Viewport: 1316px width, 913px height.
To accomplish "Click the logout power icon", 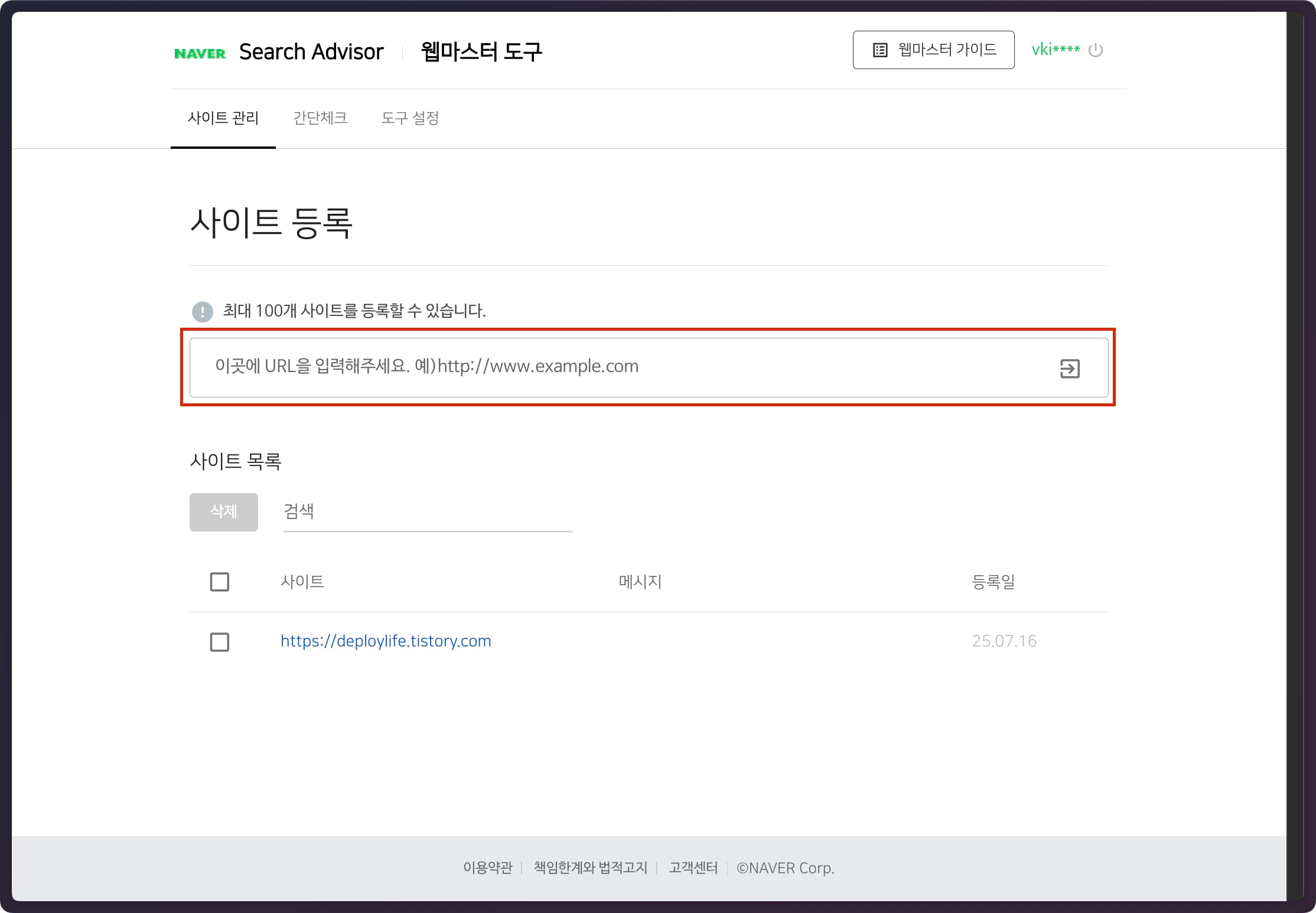I will coord(1097,50).
